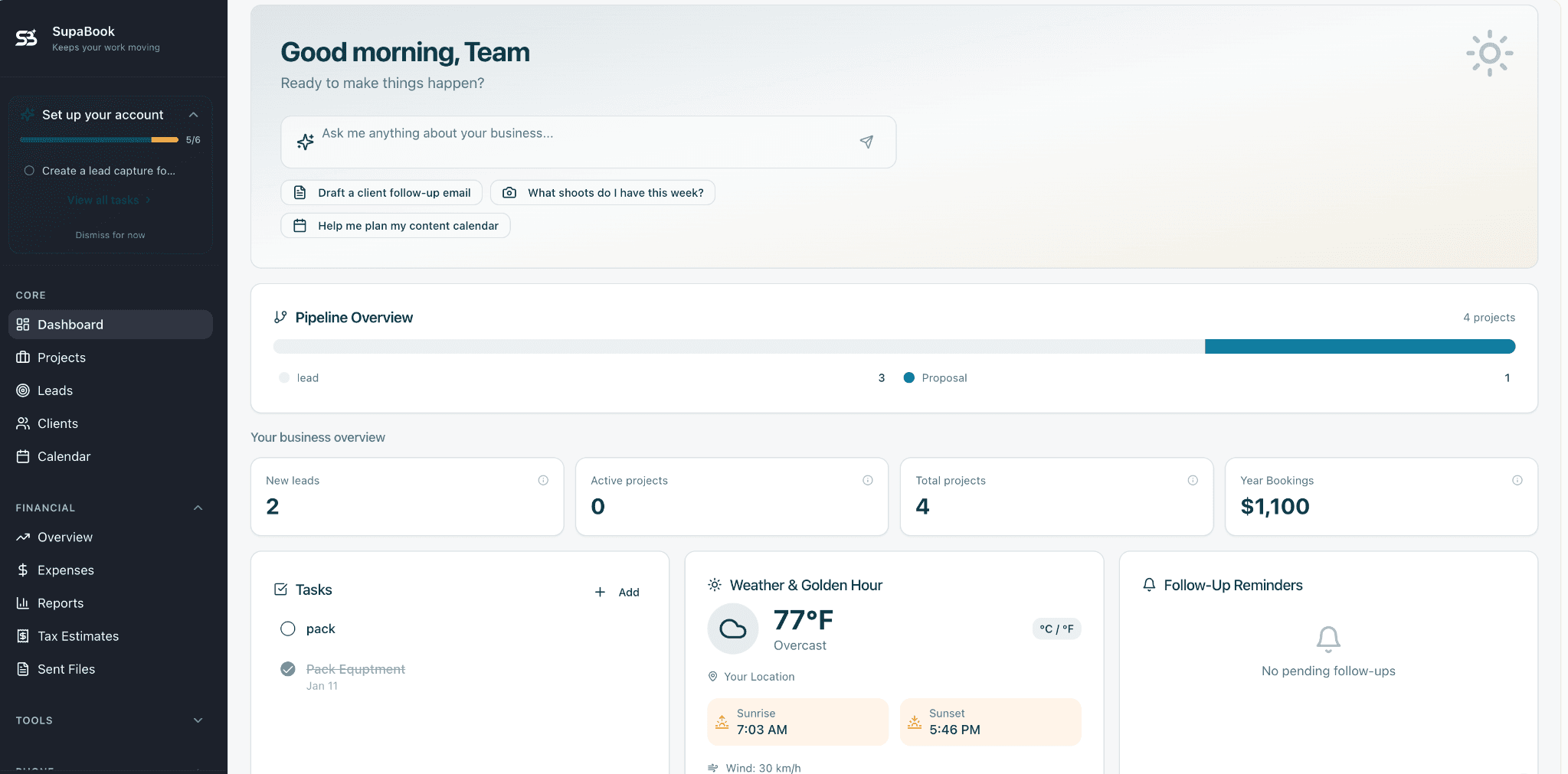1568x774 pixels.
Task: Click the bell icon beside Follow-Up Reminders
Action: tap(1149, 585)
